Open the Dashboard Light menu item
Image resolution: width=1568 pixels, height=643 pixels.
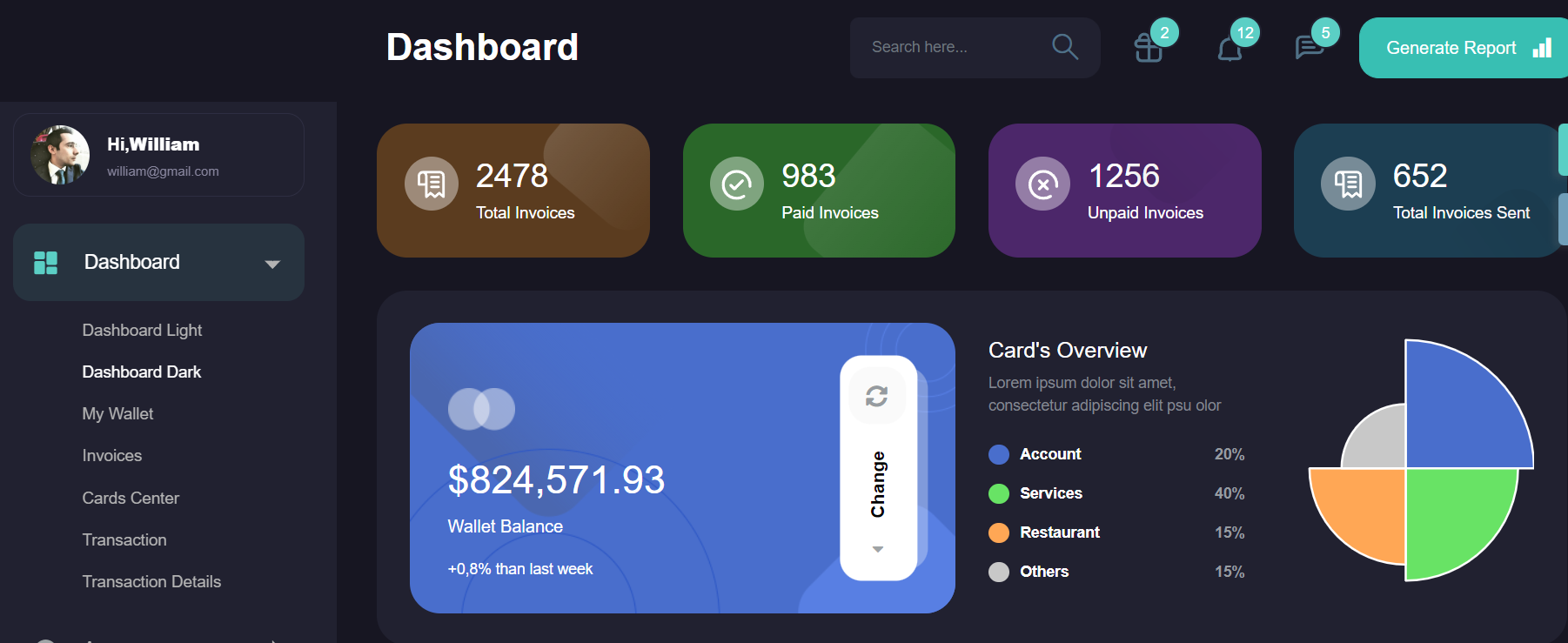(x=142, y=331)
